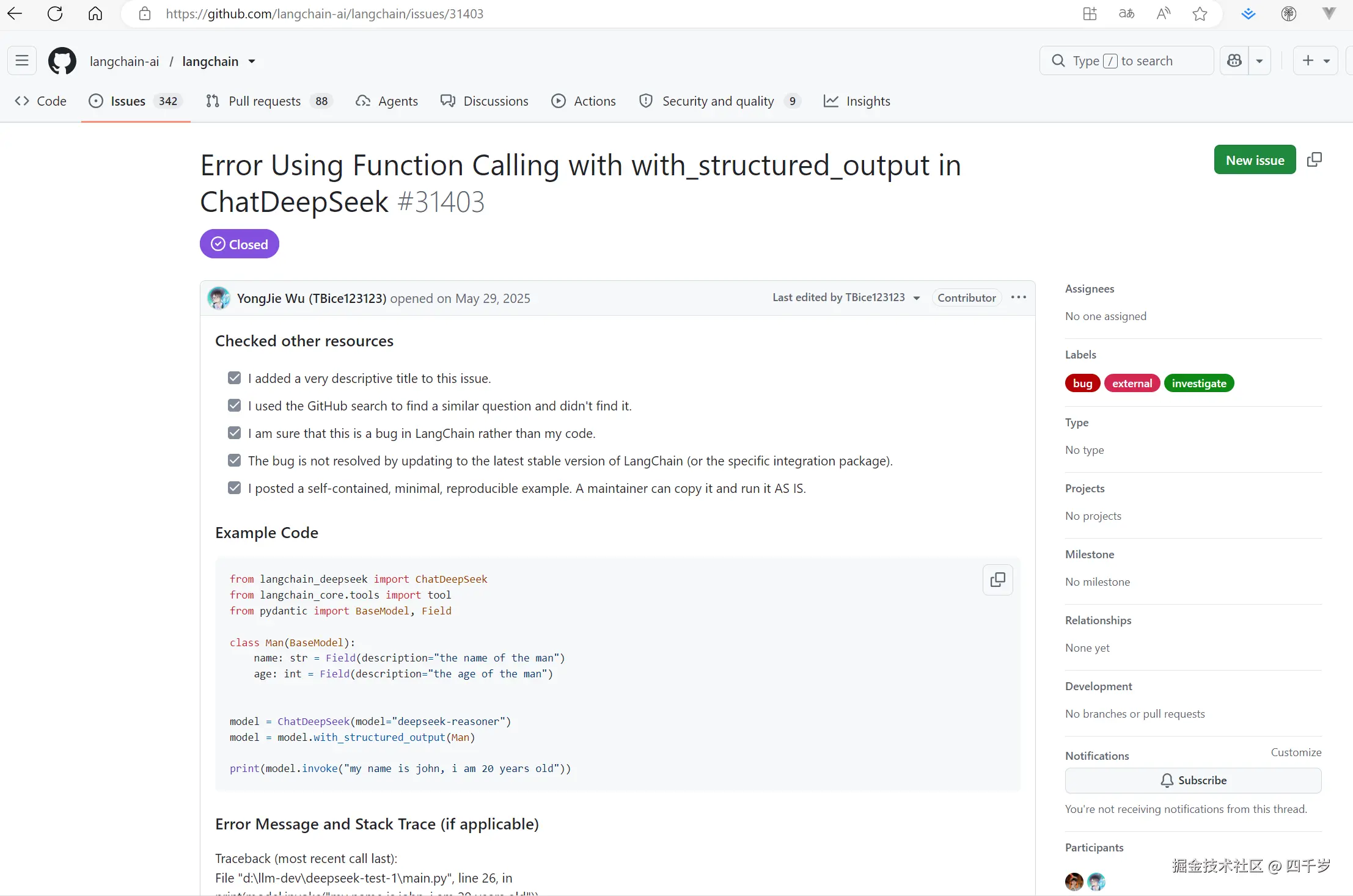Viewport: 1353px width, 896px height.
Task: Focus the browser address bar URL
Action: (x=324, y=13)
